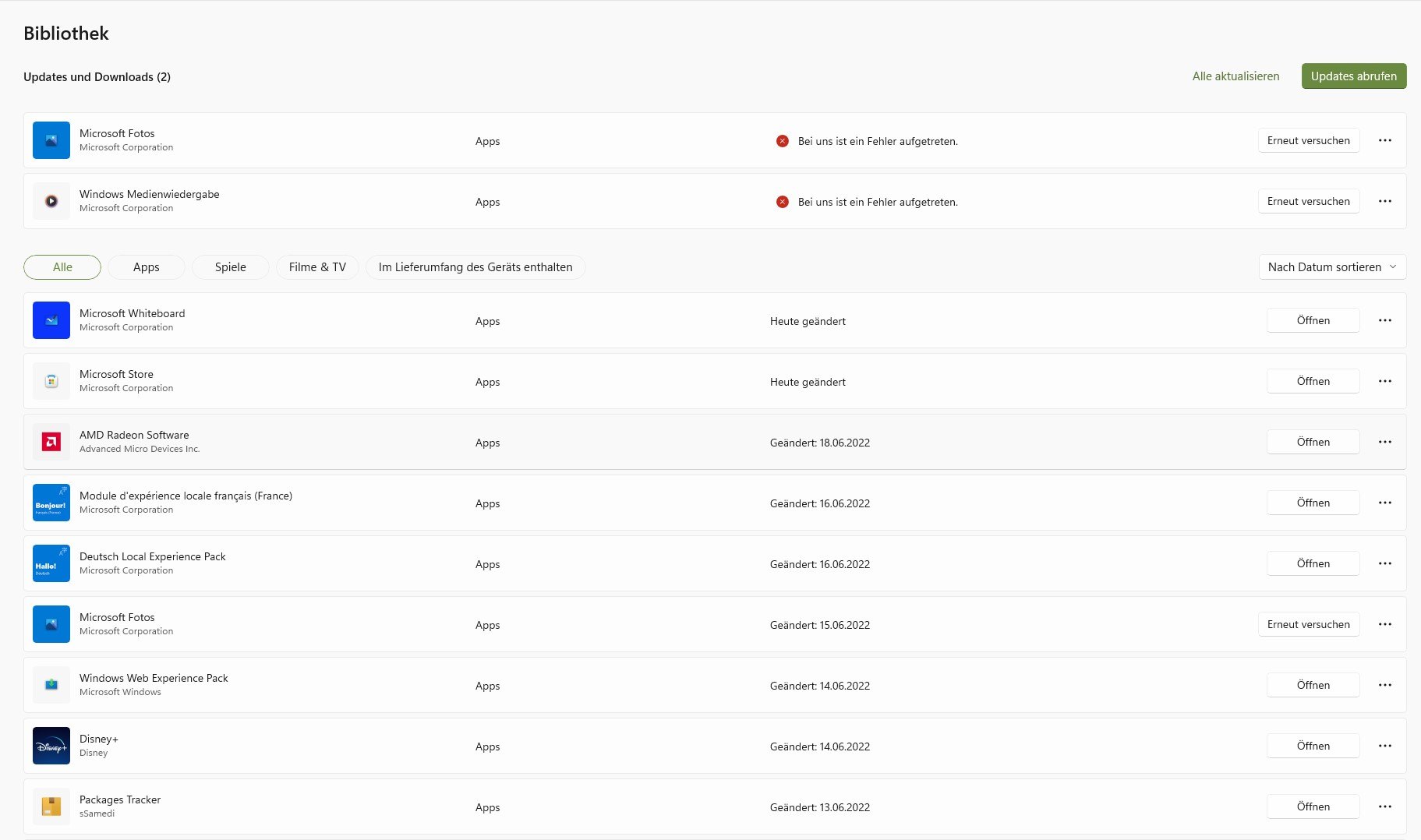Viewport: 1421px width, 840px height.
Task: Click the Module d'expérience locale français title
Action: click(x=186, y=496)
